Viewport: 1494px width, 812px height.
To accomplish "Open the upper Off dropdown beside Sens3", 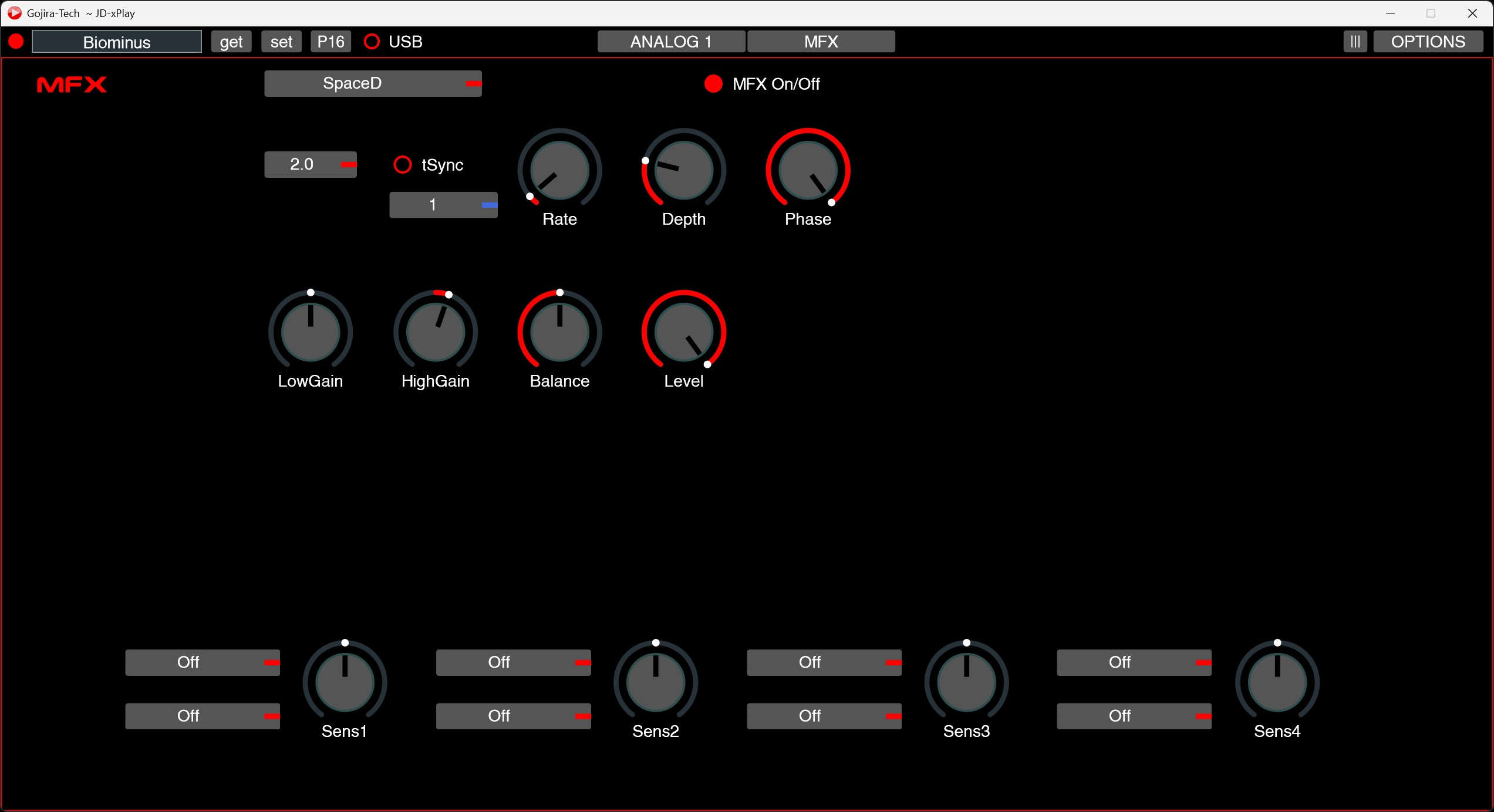I will 824,662.
